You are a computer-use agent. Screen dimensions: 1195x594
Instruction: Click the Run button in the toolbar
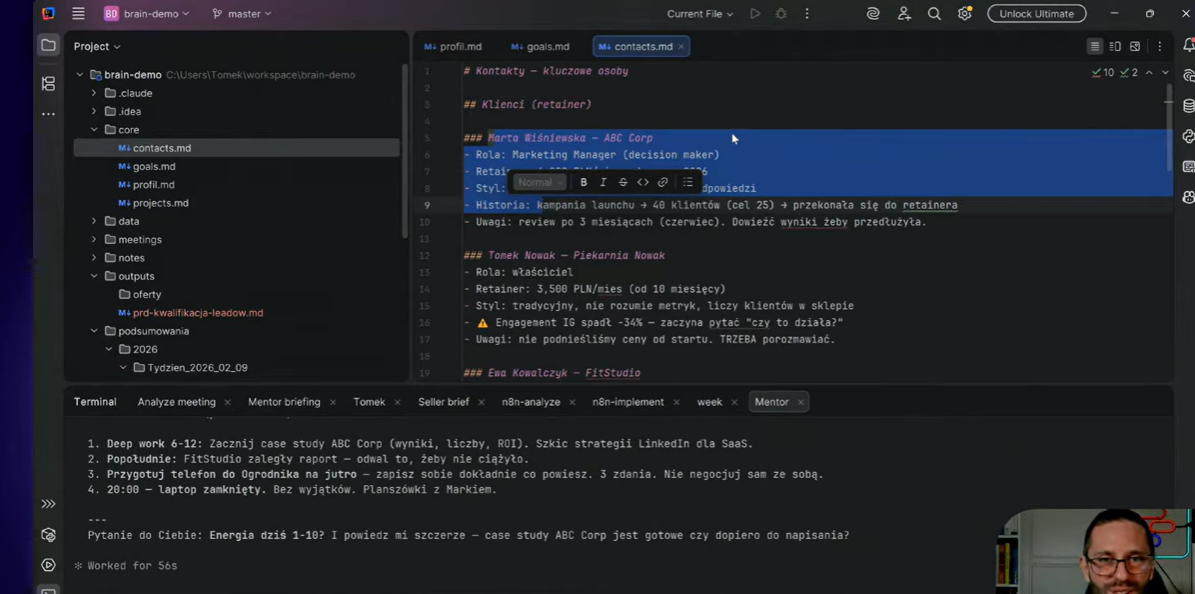(x=755, y=14)
